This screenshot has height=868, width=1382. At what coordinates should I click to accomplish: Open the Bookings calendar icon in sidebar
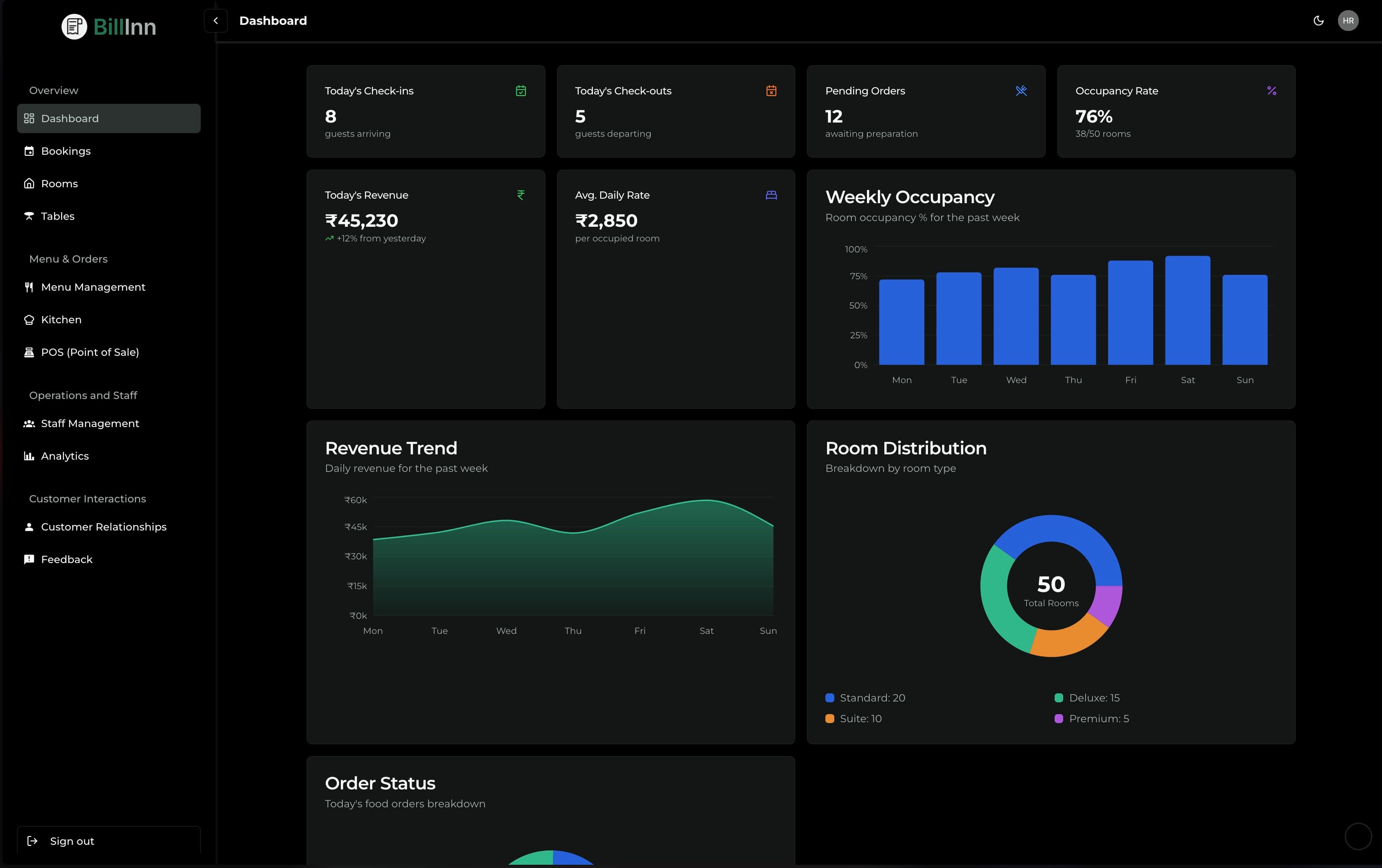pyautogui.click(x=29, y=151)
